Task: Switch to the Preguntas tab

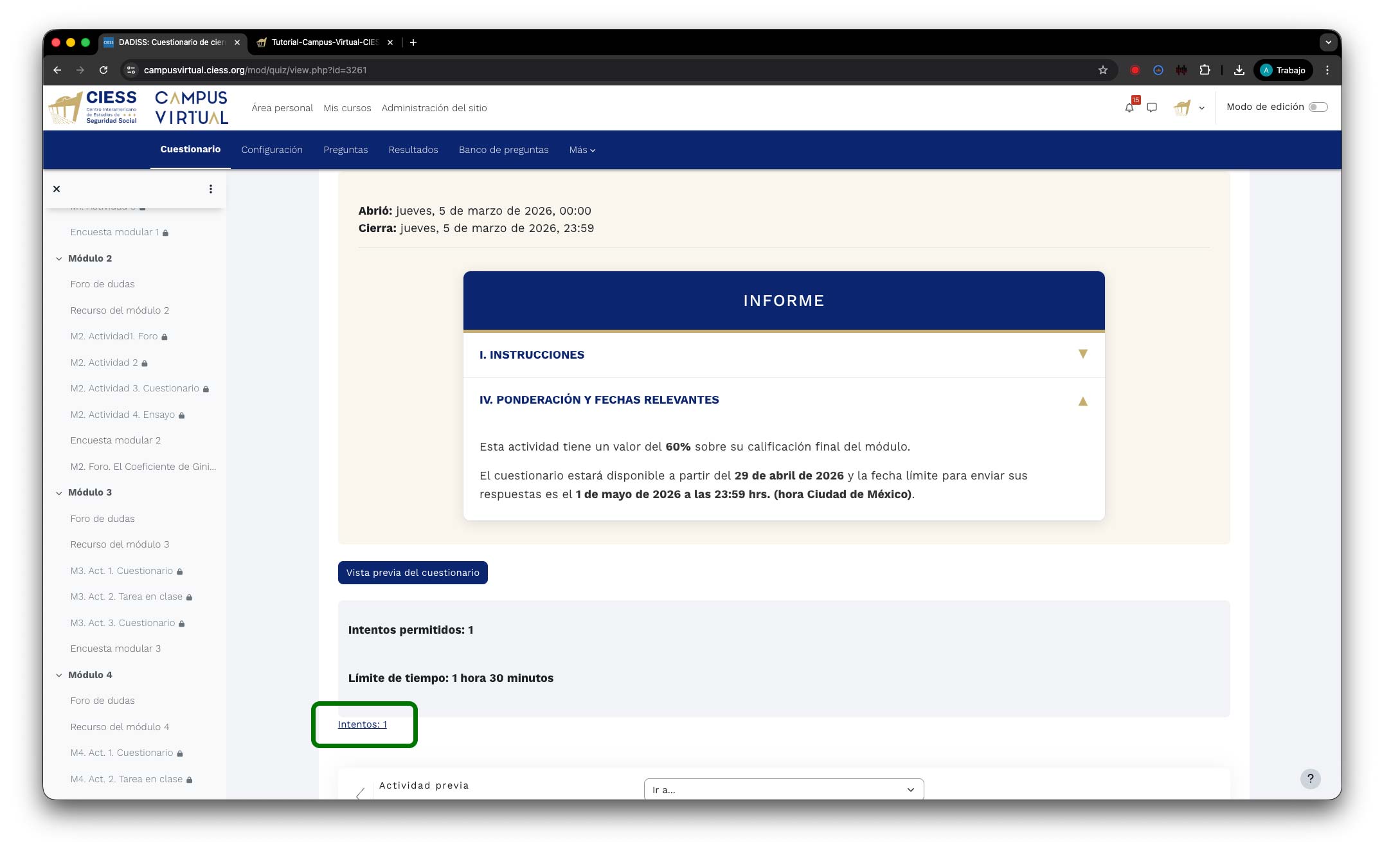Action: click(345, 150)
